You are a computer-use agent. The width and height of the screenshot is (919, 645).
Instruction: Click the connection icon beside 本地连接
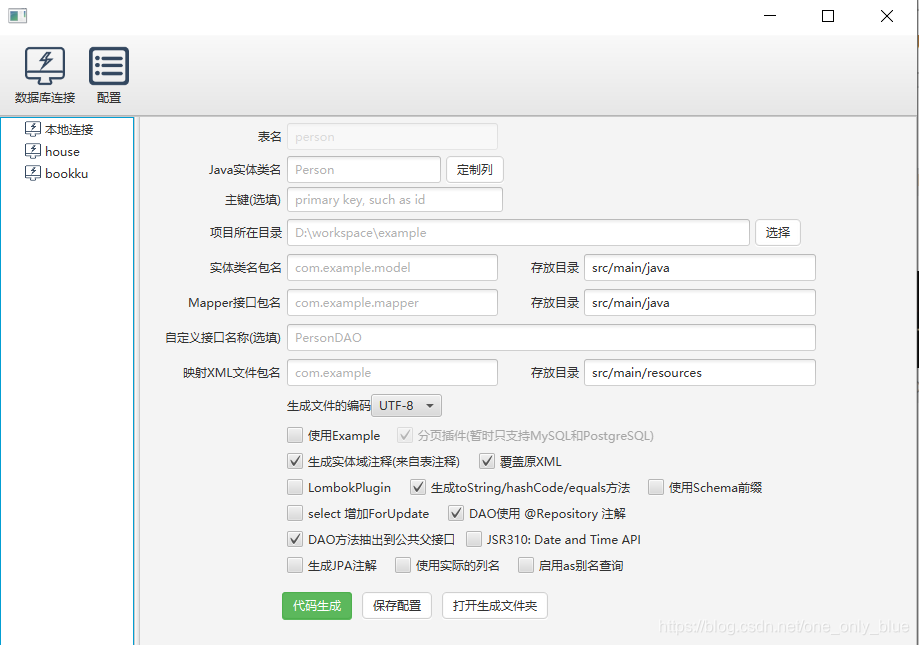click(x=33, y=129)
